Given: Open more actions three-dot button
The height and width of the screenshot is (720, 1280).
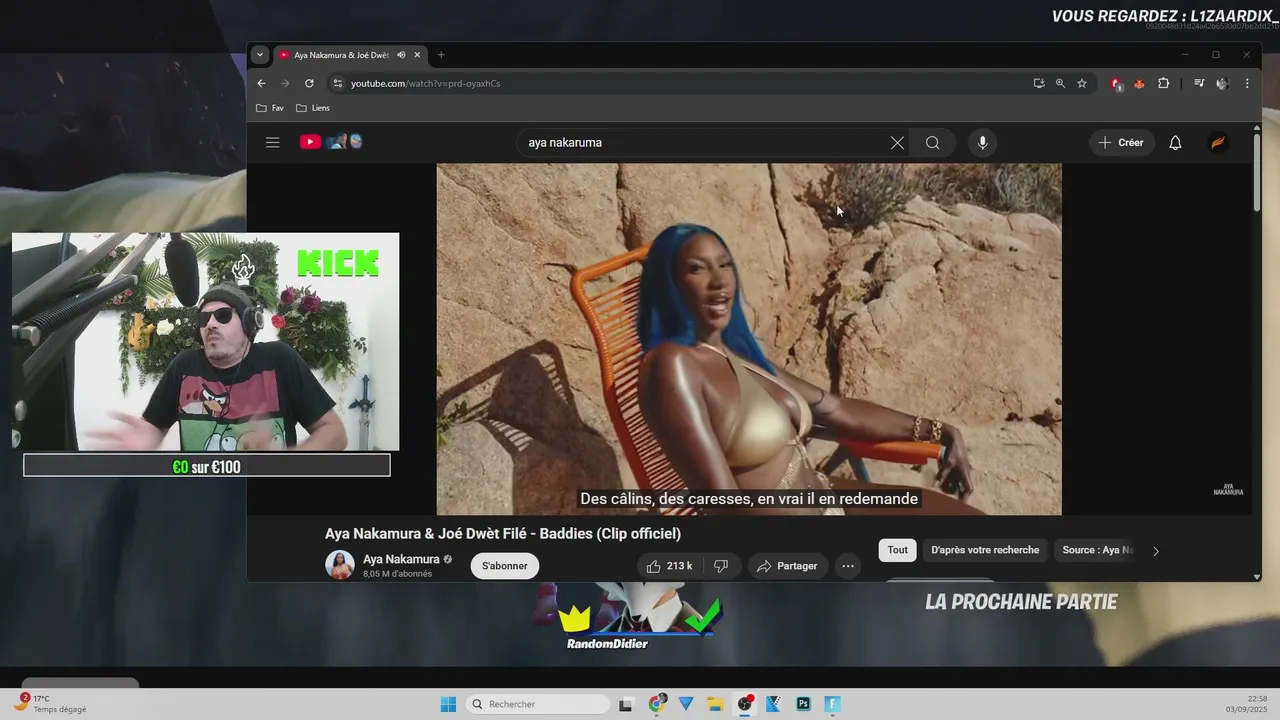Looking at the screenshot, I should [x=848, y=566].
